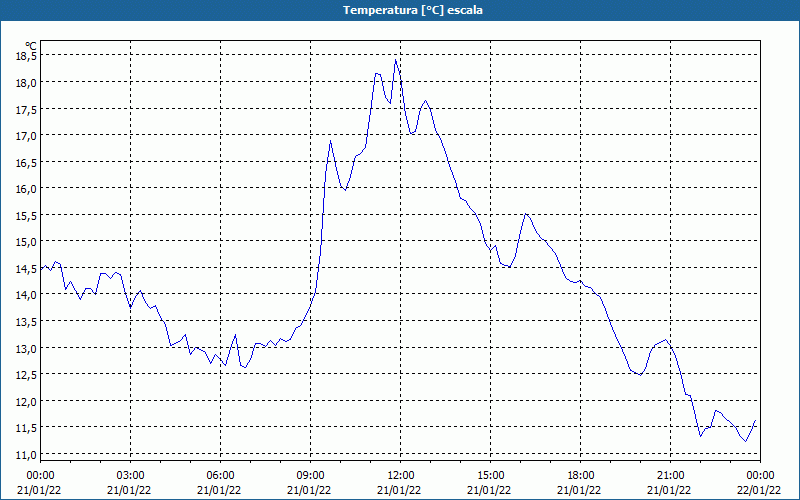This screenshot has width=800, height=500.
Task: Select the 18,0 y-axis value
Action: pos(27,83)
